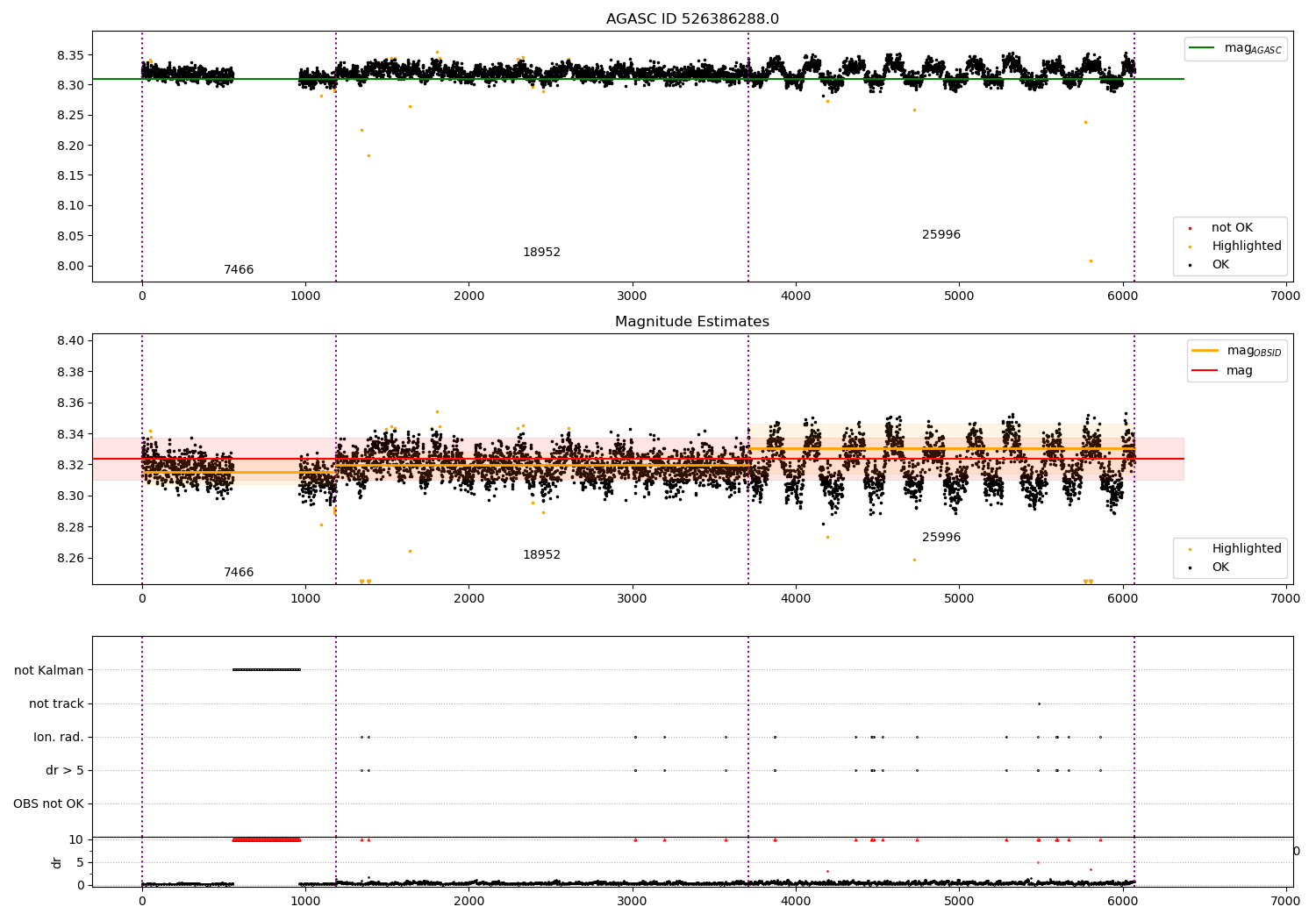Viewport: 1316px width, 921px height.
Task: Click 'not OK' in top plot legend
Action: pos(1232,228)
